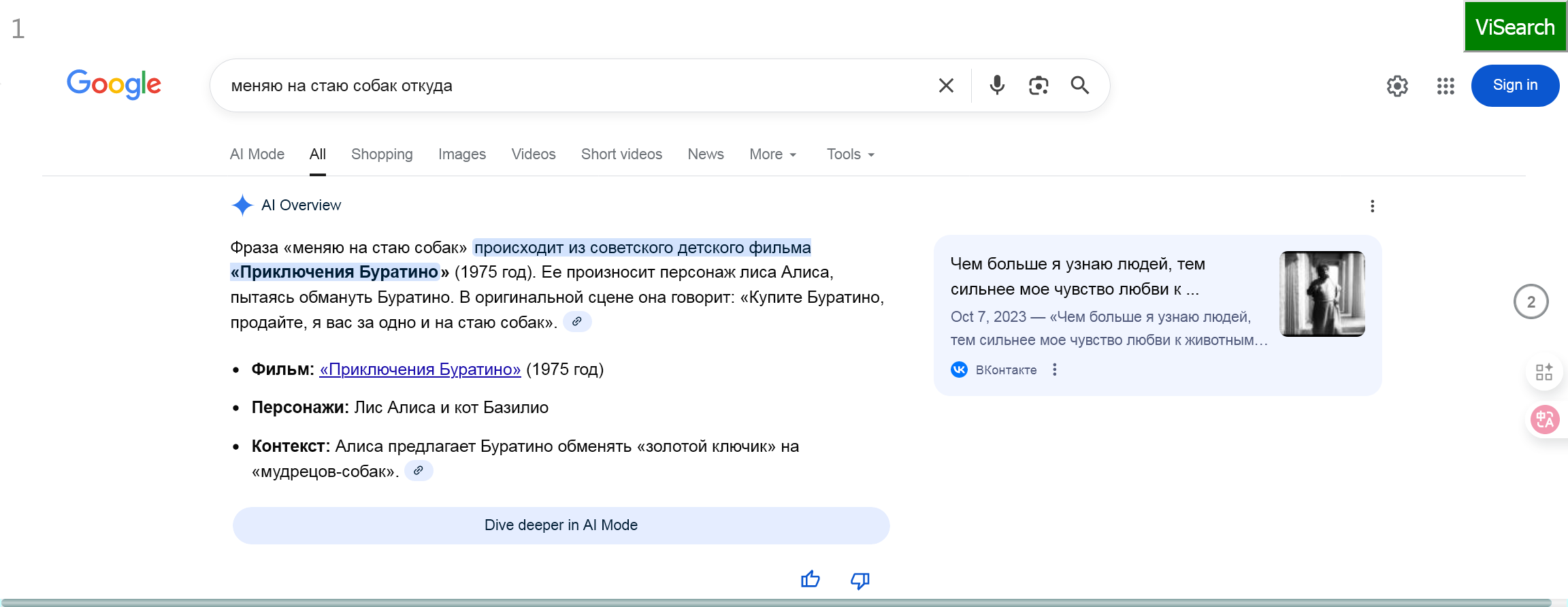Switch to the AI Mode tab
1568x607 pixels.
(257, 154)
